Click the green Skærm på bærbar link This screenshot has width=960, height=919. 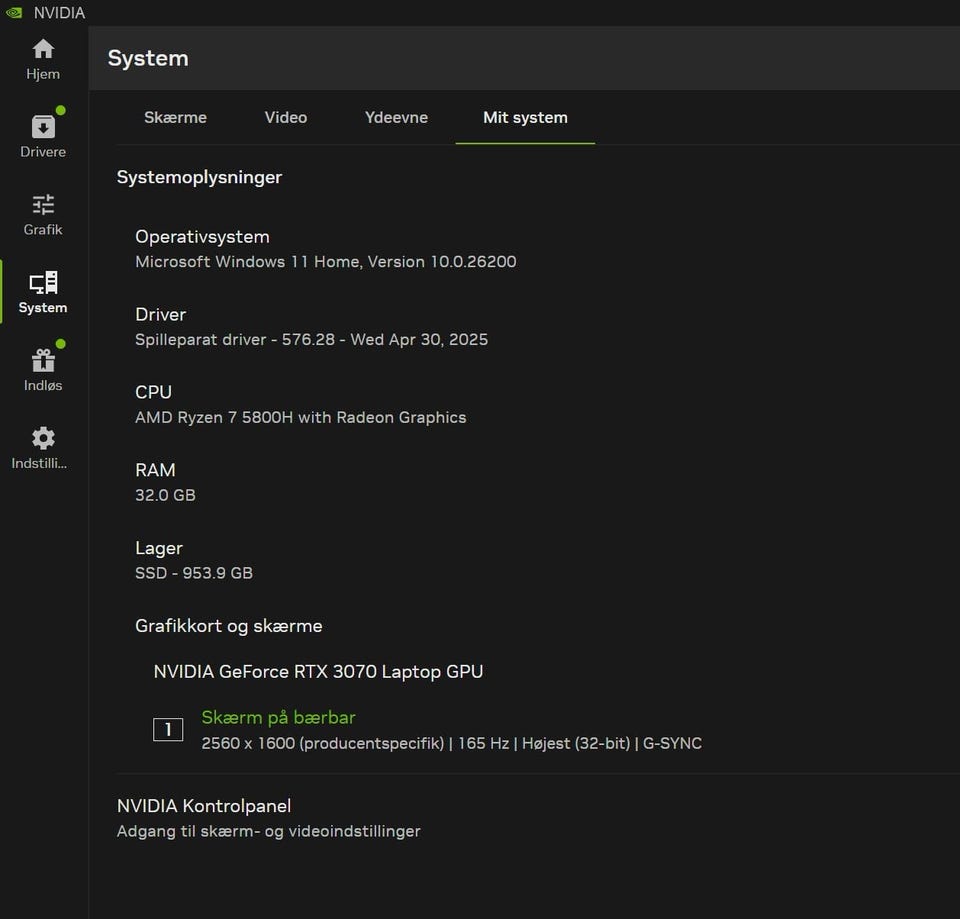pos(278,717)
